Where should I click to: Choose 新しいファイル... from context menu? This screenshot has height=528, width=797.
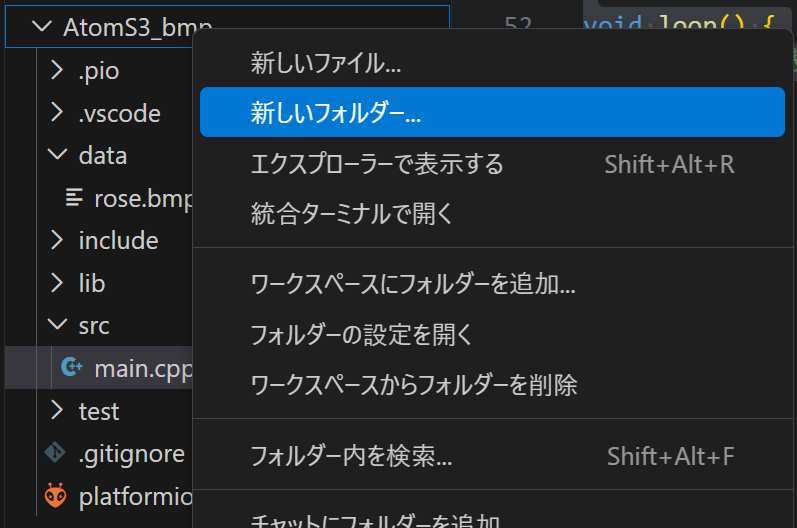click(325, 64)
